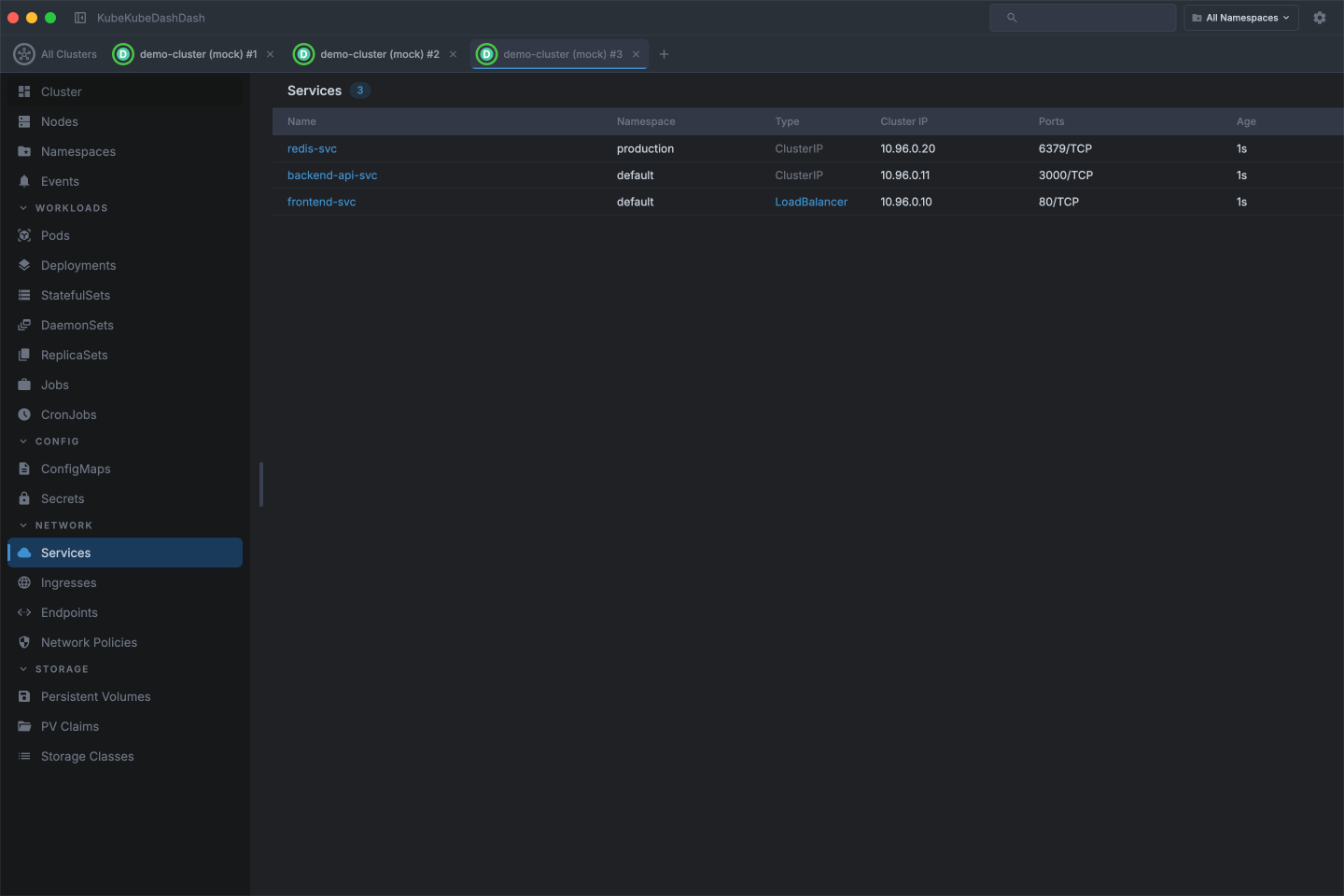The image size is (1344, 896).
Task: Sort by Ports column header
Action: click(x=1051, y=121)
